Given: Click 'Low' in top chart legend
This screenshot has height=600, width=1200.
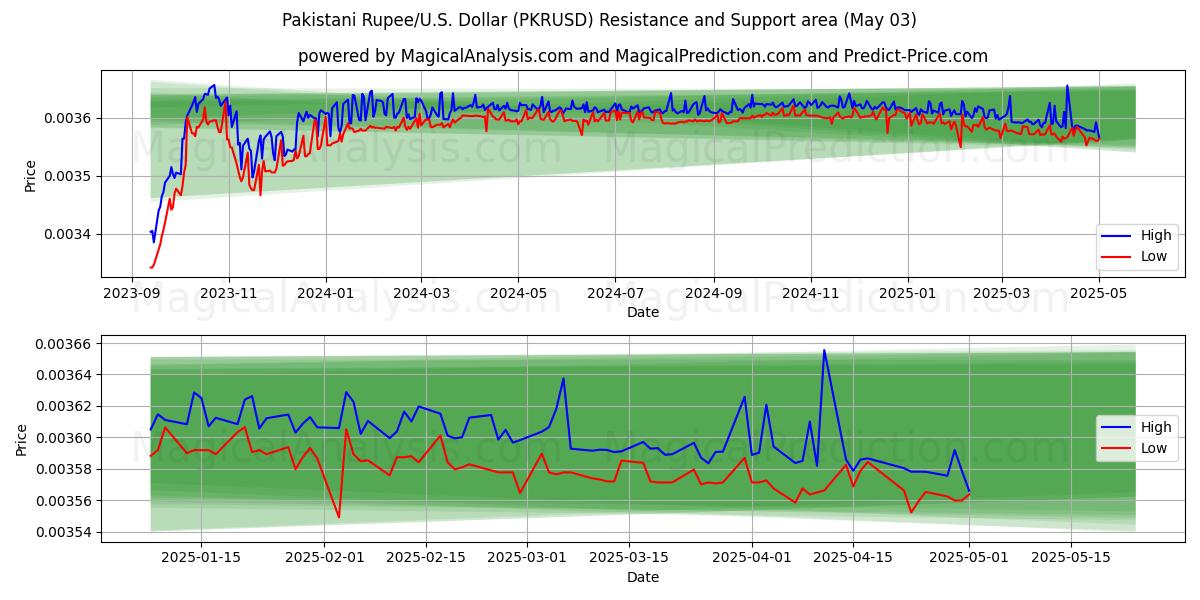Looking at the screenshot, I should pyautogui.click(x=1154, y=257).
